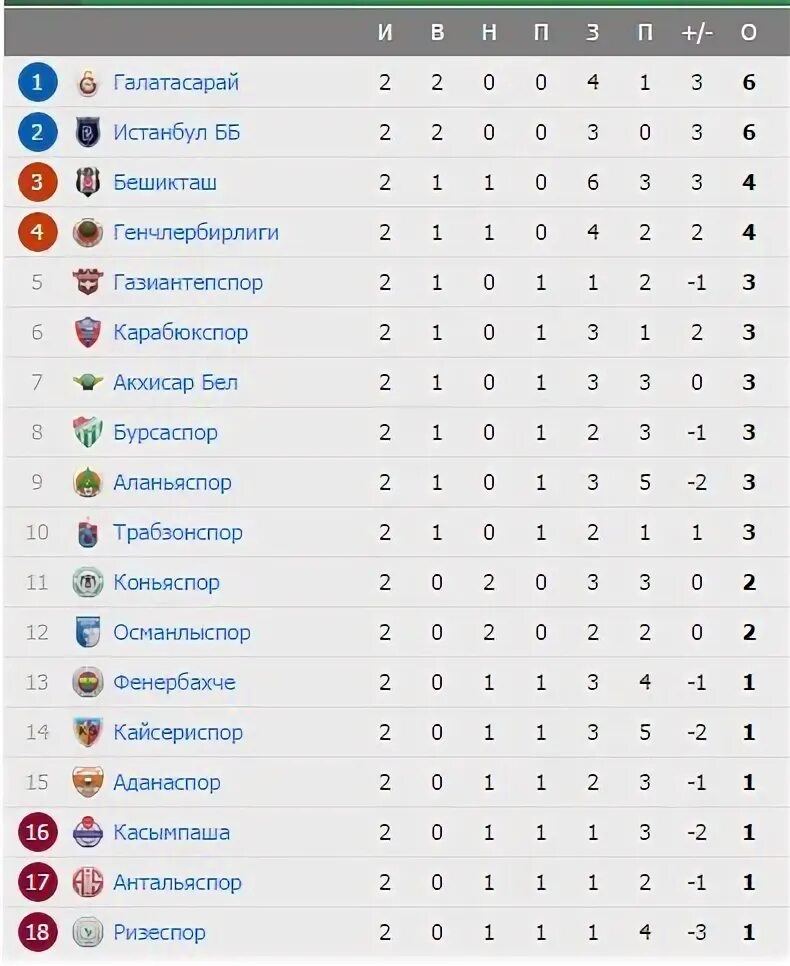
Task: Sort table by О points column
Action: (749, 33)
